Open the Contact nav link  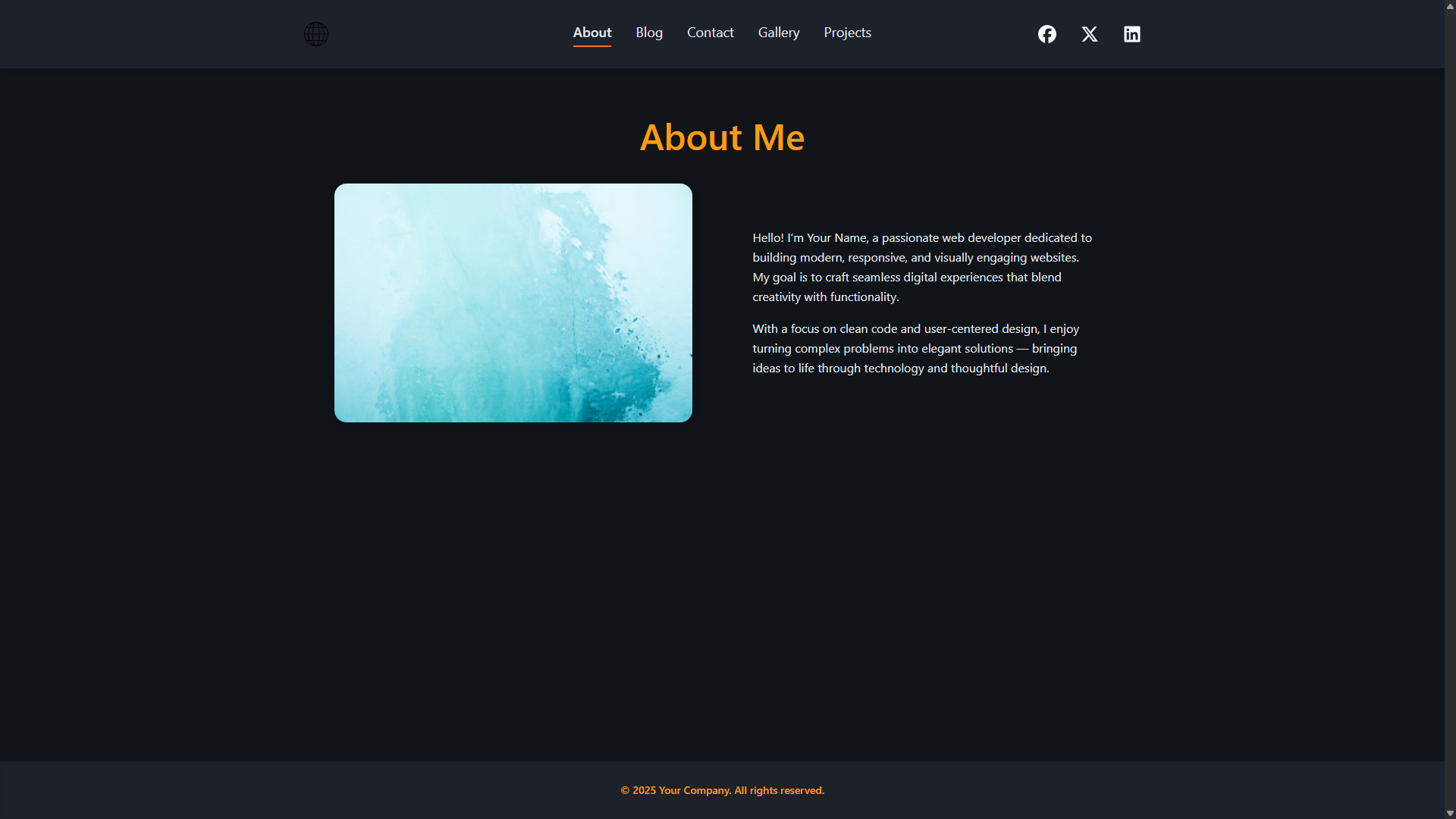tap(710, 33)
